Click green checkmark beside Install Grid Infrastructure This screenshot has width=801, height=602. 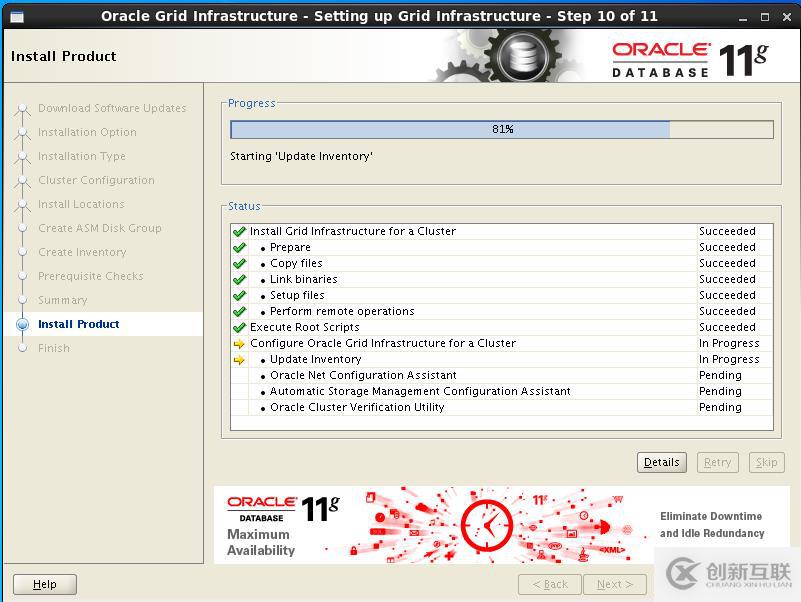239,231
